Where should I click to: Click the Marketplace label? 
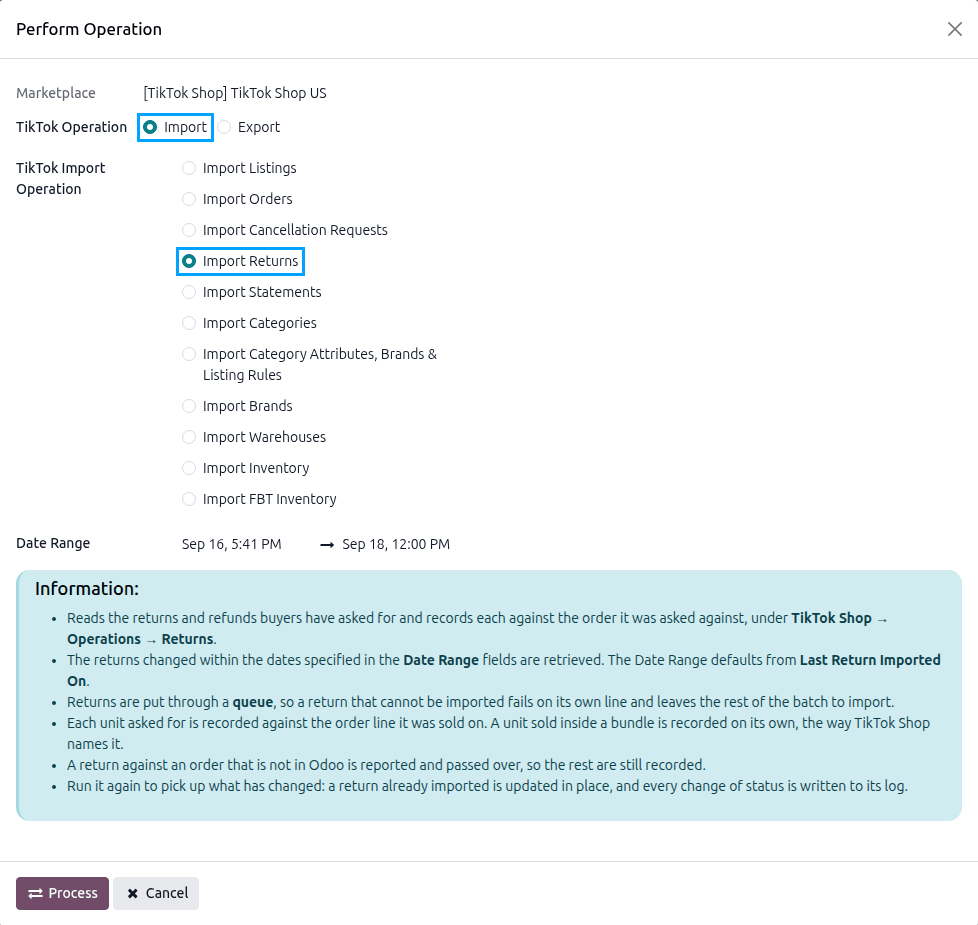coord(56,93)
